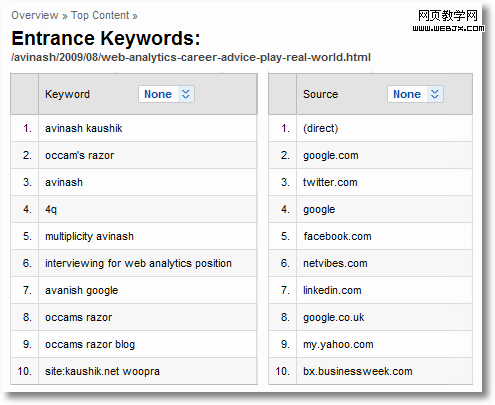Viewport: 495px width, 405px height.
Task: Select source 'twitter.com'
Action: pos(330,182)
